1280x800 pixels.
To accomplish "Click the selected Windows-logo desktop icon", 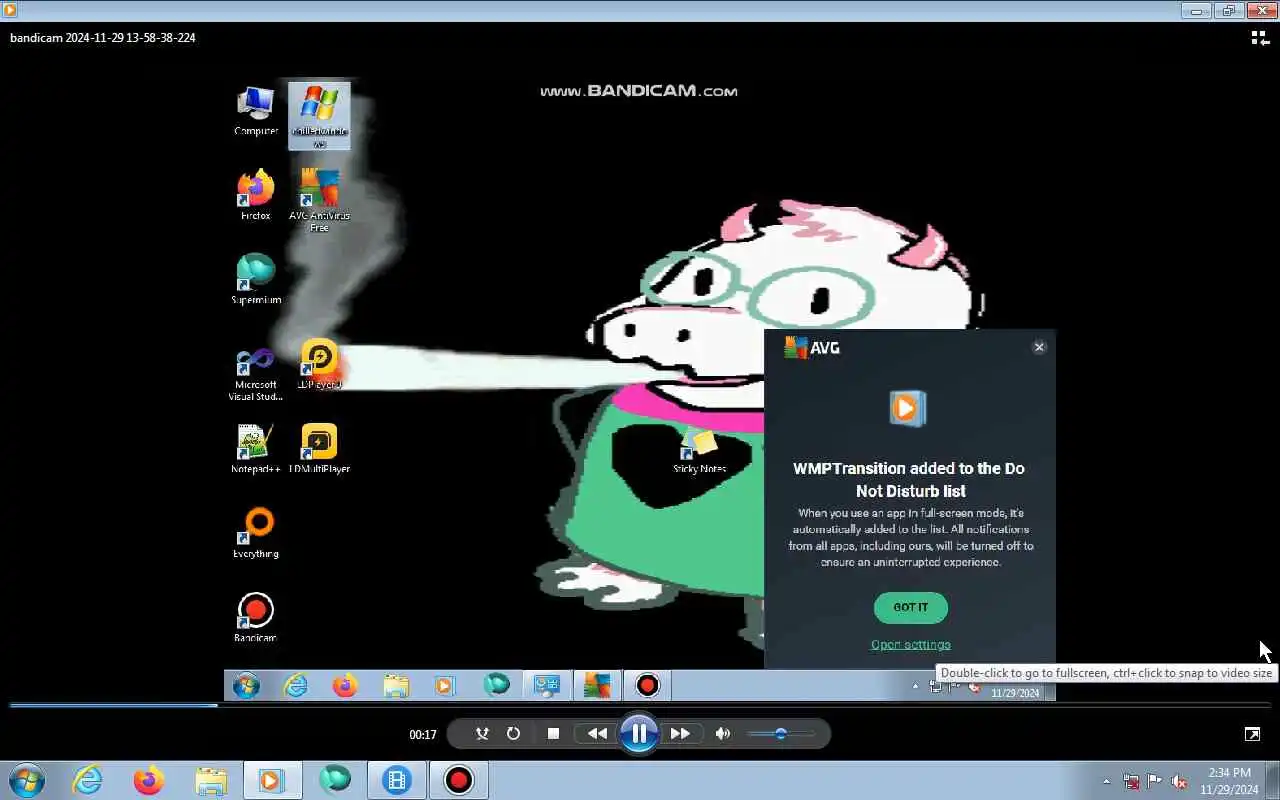I will coord(319,116).
